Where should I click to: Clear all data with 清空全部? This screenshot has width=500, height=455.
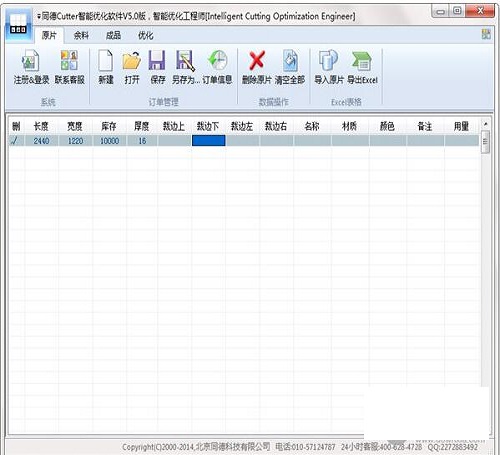point(290,67)
